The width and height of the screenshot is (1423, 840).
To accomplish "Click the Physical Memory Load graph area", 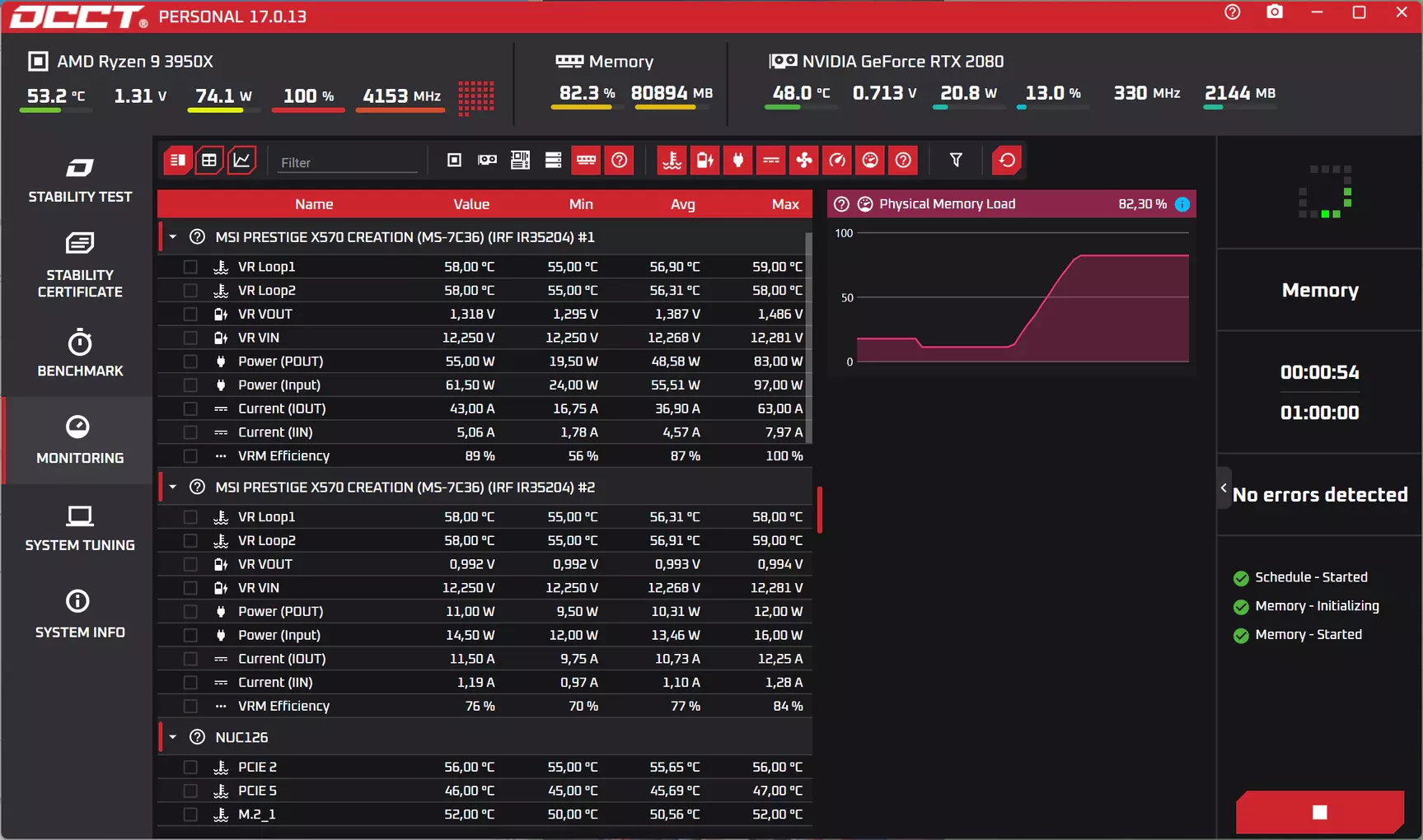I will tap(1023, 297).
